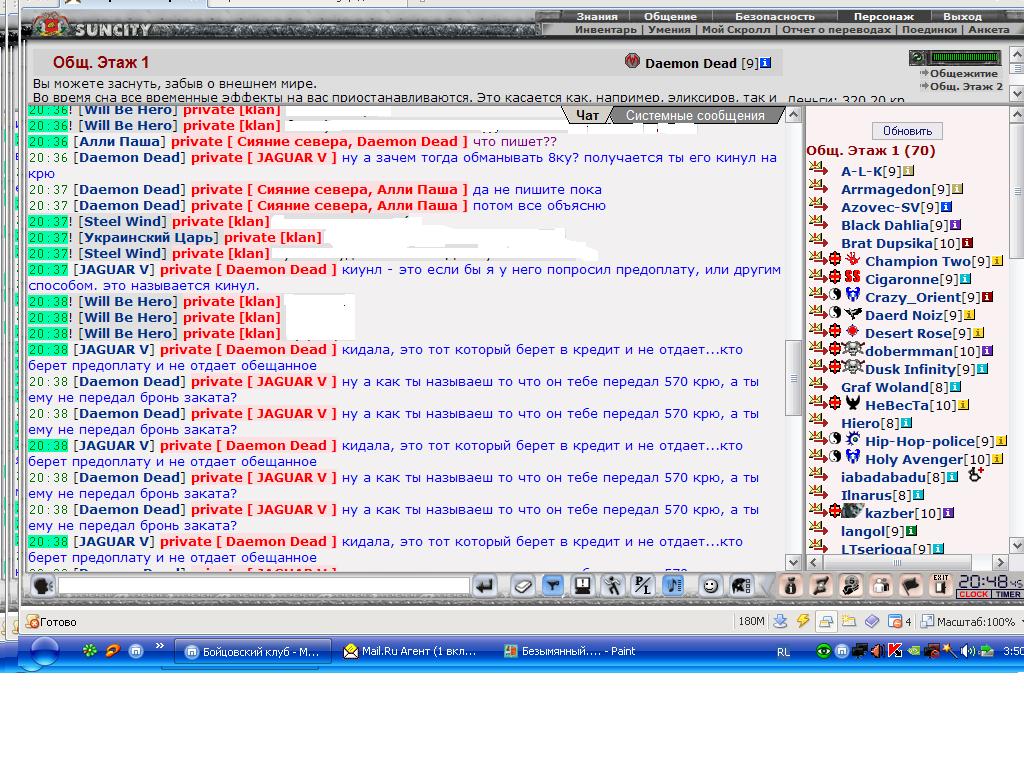This screenshot has width=1024, height=768.
Task: Click the black flag icon in bottom panel
Action: pyautogui.click(x=911, y=586)
